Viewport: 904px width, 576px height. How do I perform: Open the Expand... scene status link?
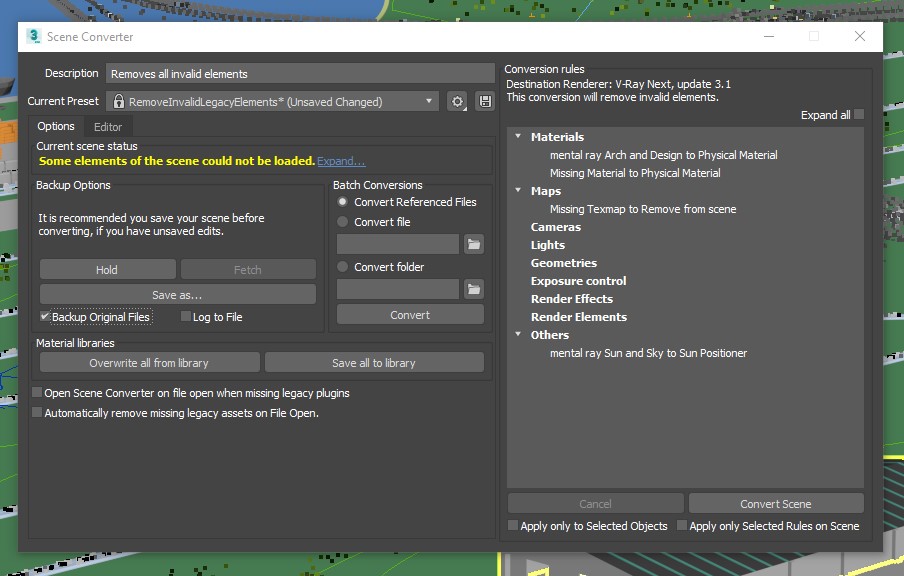coord(341,161)
